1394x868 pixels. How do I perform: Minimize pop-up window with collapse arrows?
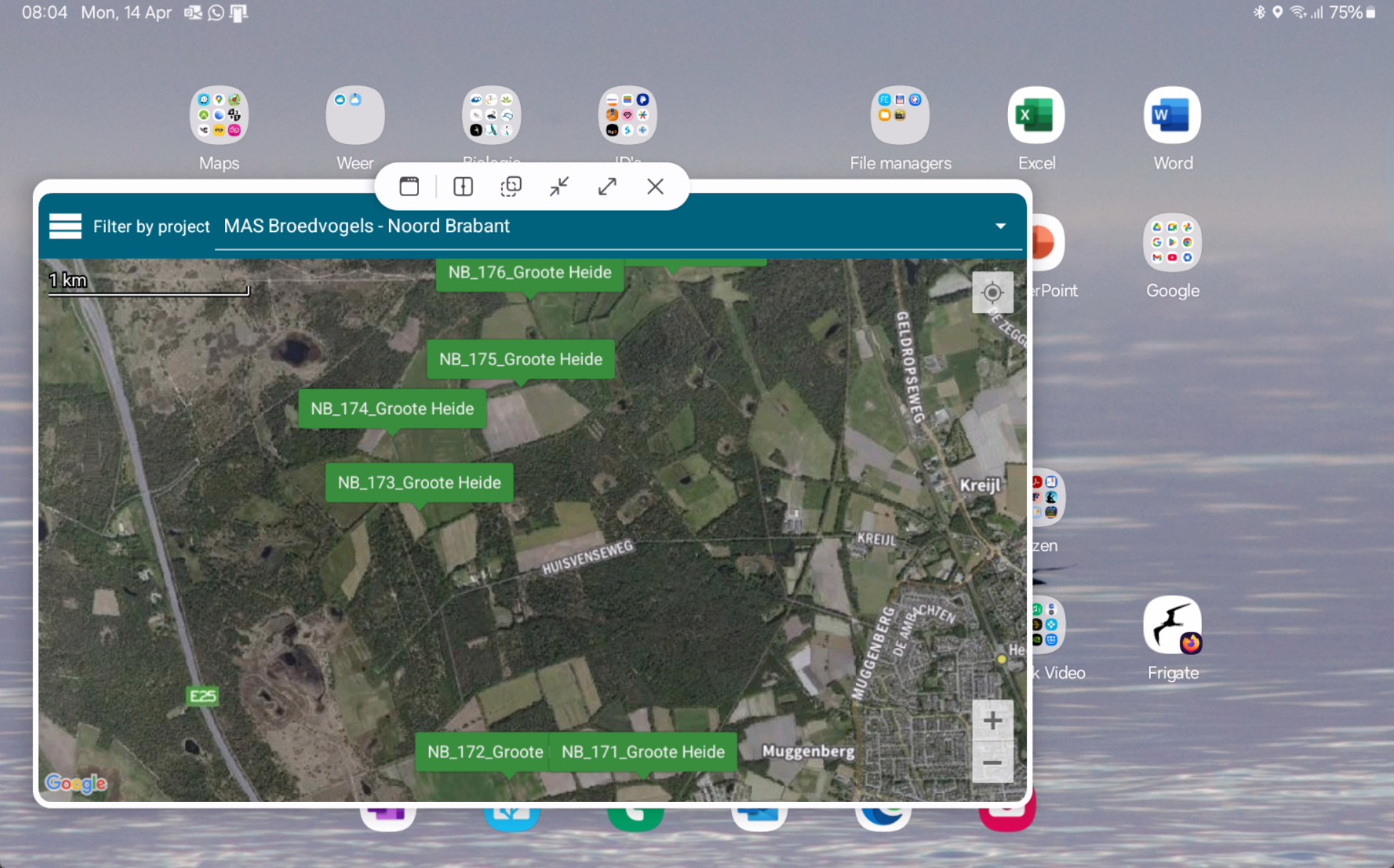pyautogui.click(x=559, y=187)
